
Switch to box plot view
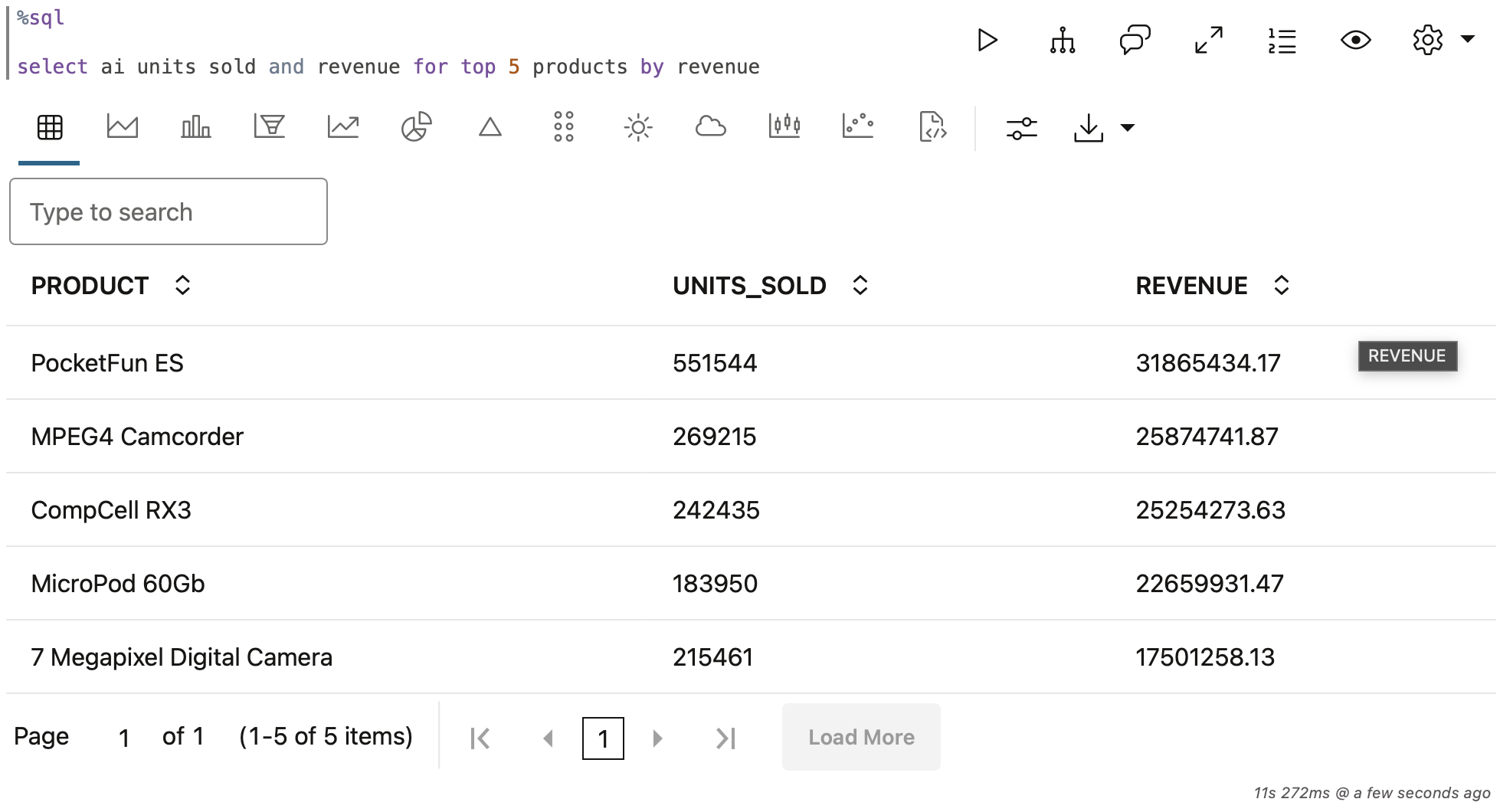(x=784, y=126)
